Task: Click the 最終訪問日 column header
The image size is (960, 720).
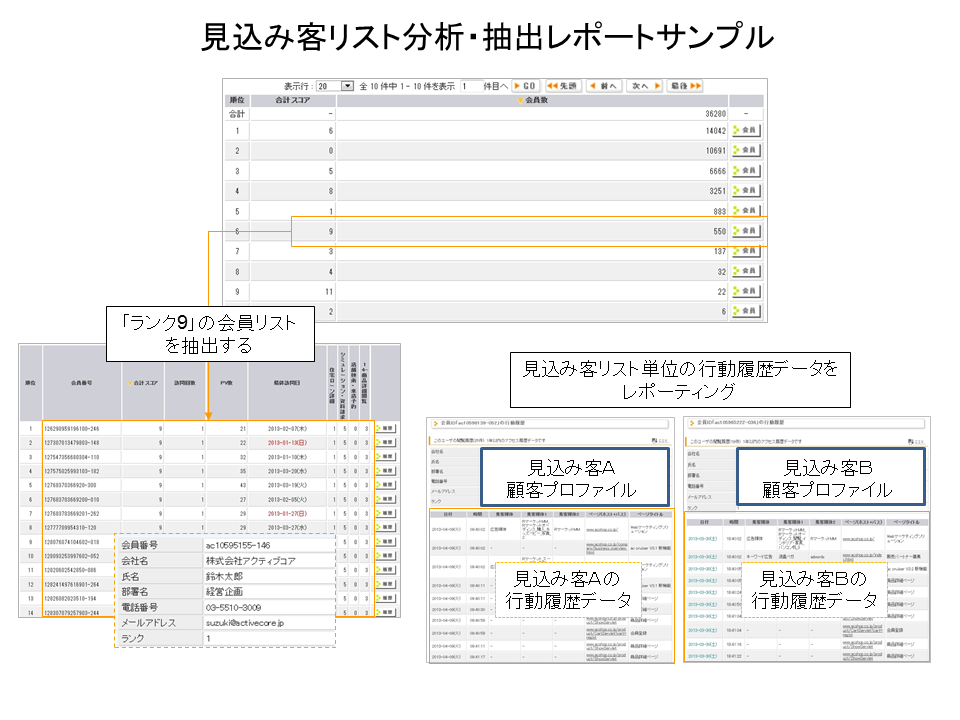Action: click(x=287, y=383)
